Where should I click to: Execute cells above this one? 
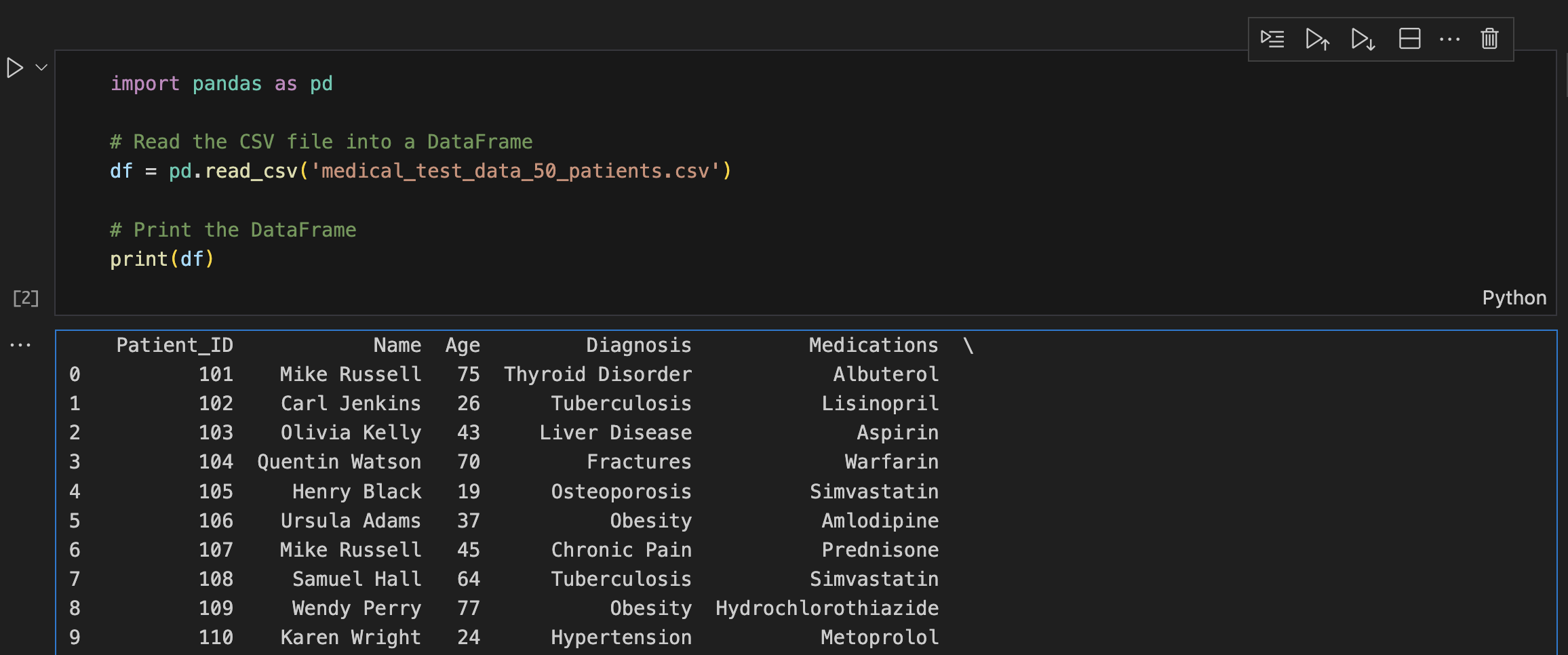(x=1318, y=39)
